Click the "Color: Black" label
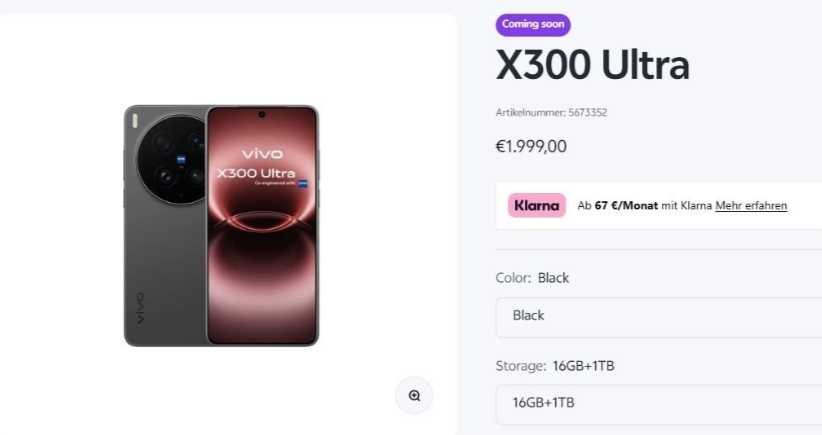This screenshot has height=435, width=822. pos(532,278)
